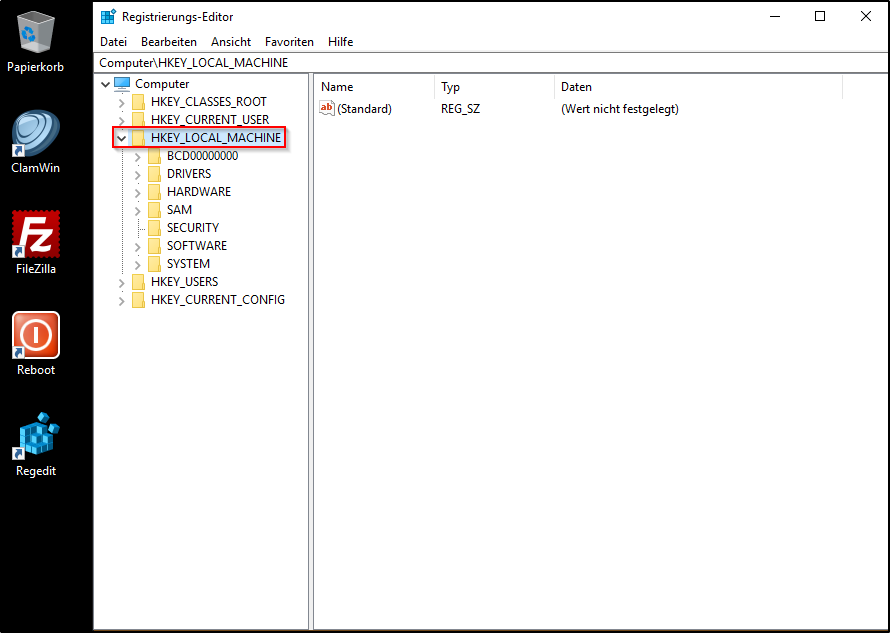The width and height of the screenshot is (890, 633).
Task: Click the SAM folder icon
Action: pos(154,210)
